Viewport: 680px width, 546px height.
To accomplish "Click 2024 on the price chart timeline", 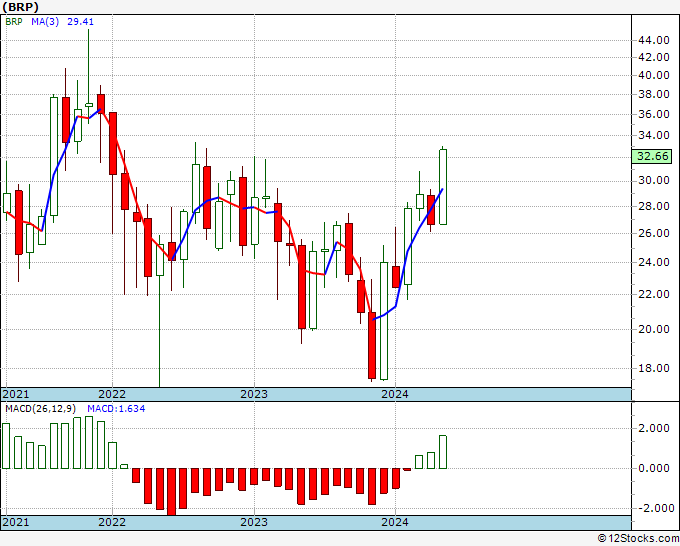I will [x=395, y=394].
